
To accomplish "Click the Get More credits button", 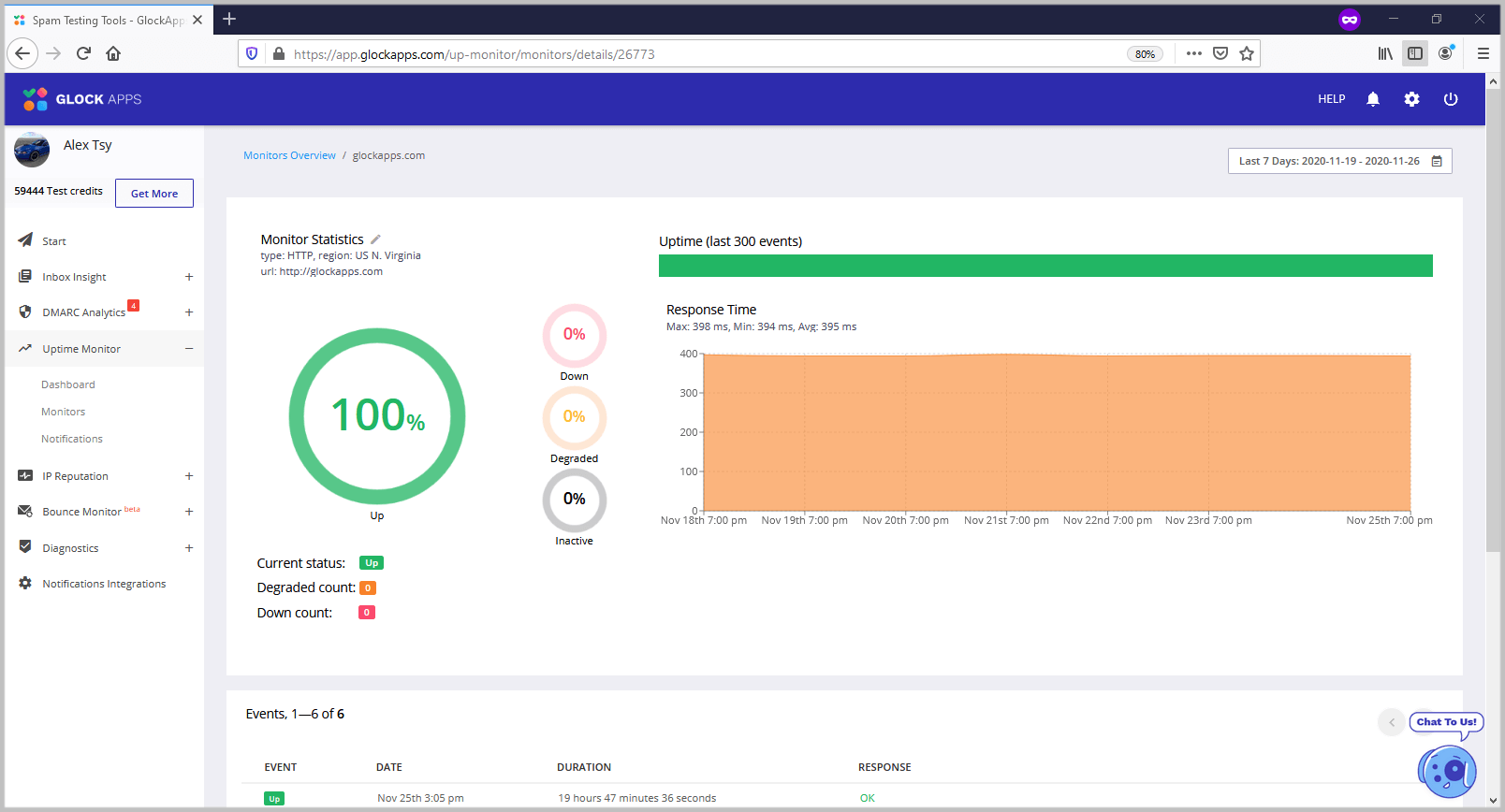I will click(x=154, y=194).
